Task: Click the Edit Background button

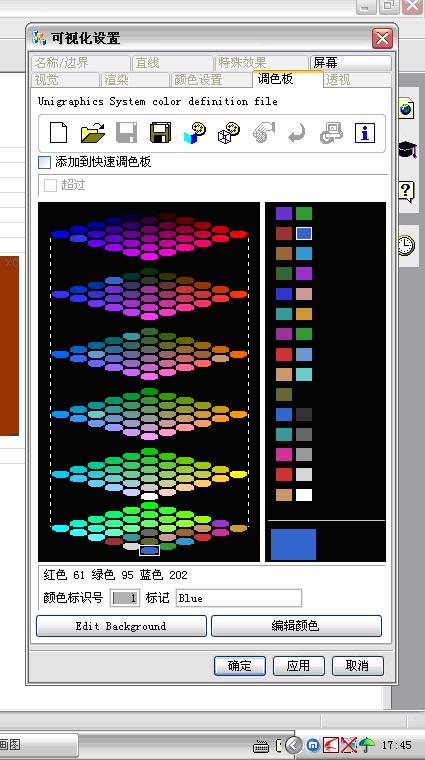Action: click(121, 626)
